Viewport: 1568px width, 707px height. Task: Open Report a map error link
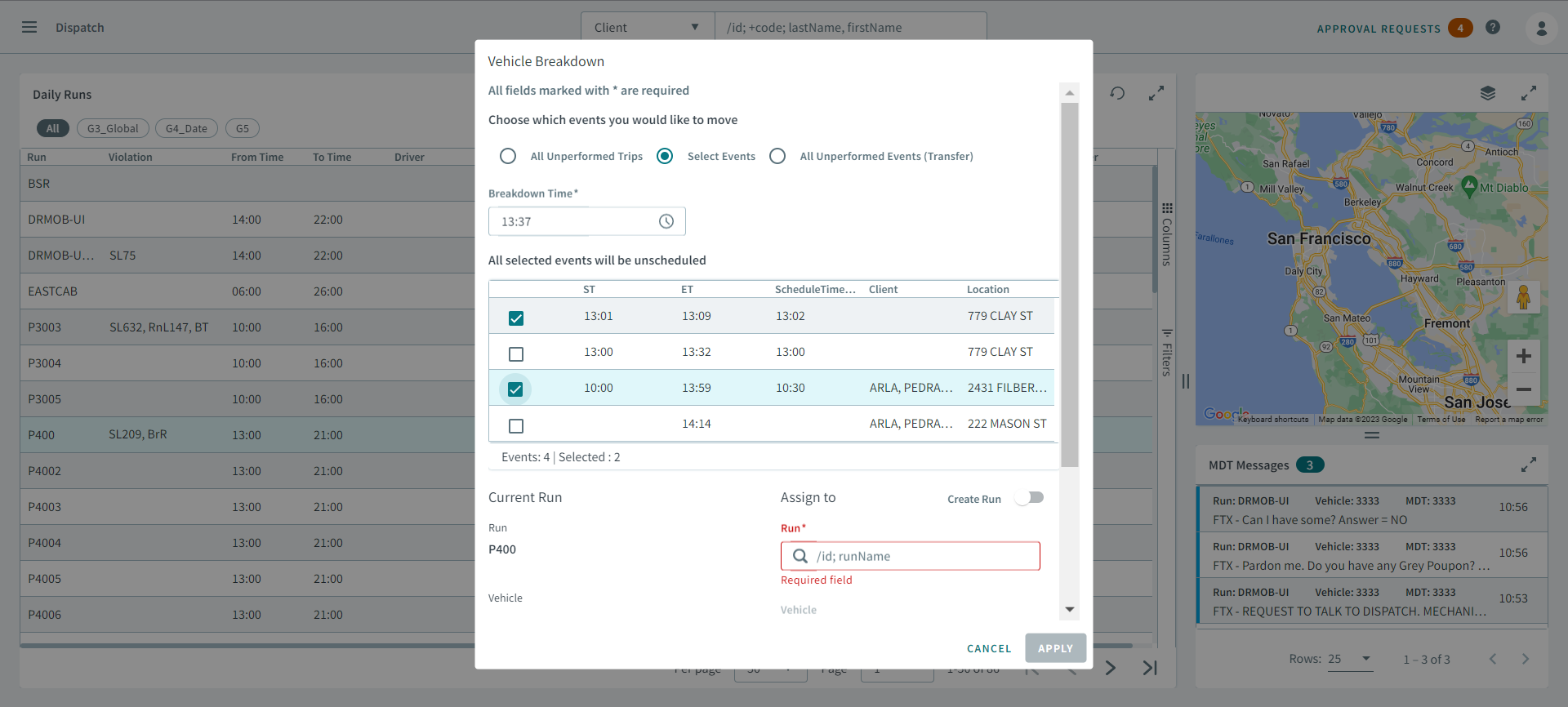pyautogui.click(x=1508, y=420)
